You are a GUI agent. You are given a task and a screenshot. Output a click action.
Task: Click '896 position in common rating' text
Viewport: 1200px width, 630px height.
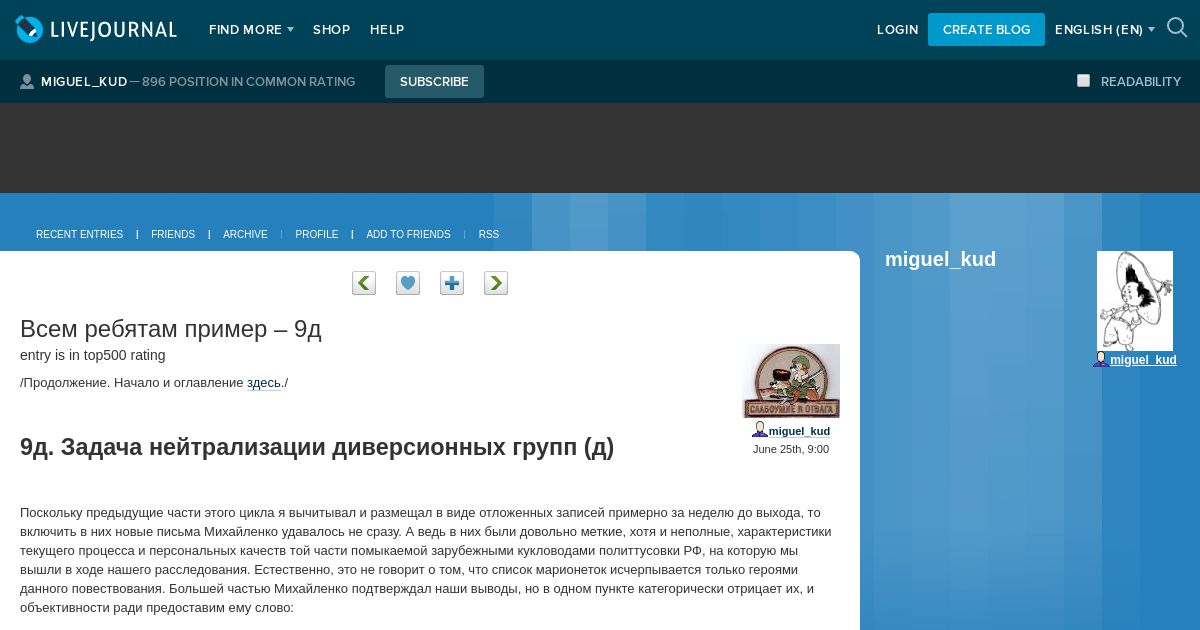(249, 82)
